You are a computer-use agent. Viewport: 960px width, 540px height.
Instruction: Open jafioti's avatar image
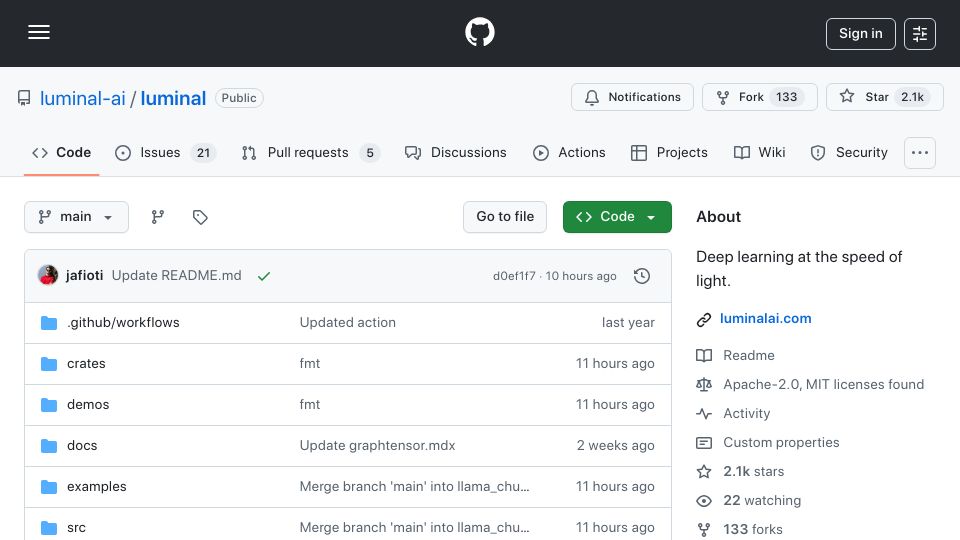(x=48, y=276)
